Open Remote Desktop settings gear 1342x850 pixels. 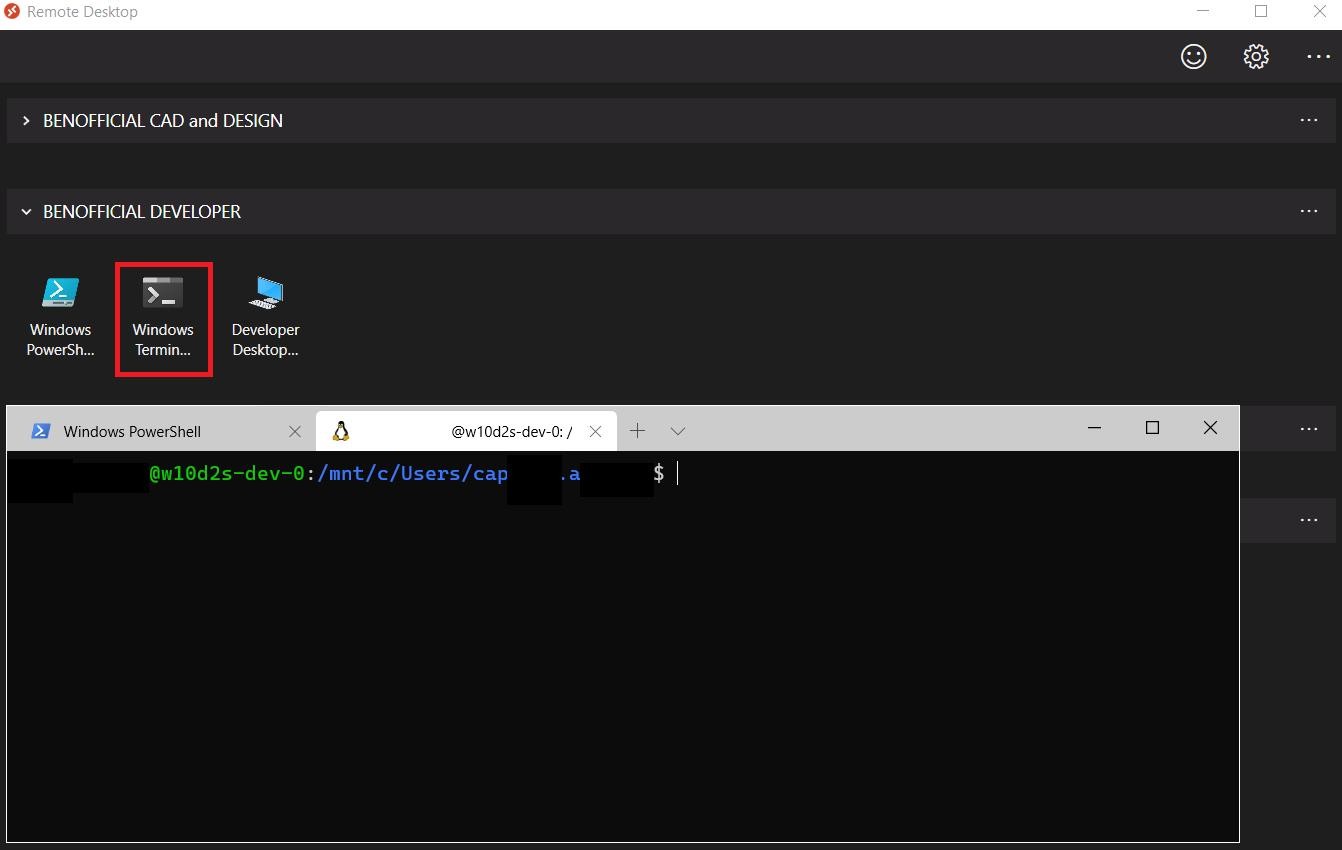click(x=1256, y=57)
